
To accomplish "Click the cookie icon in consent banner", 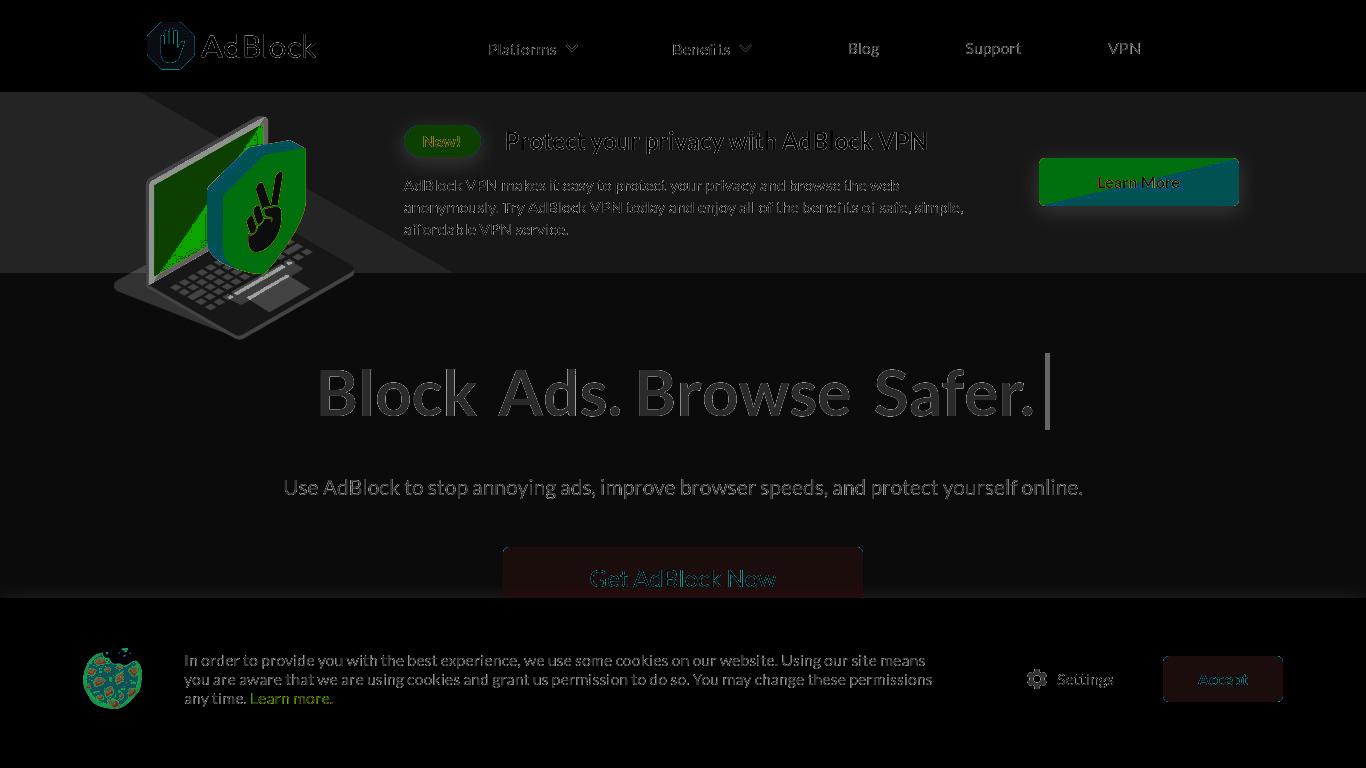I will [x=113, y=678].
